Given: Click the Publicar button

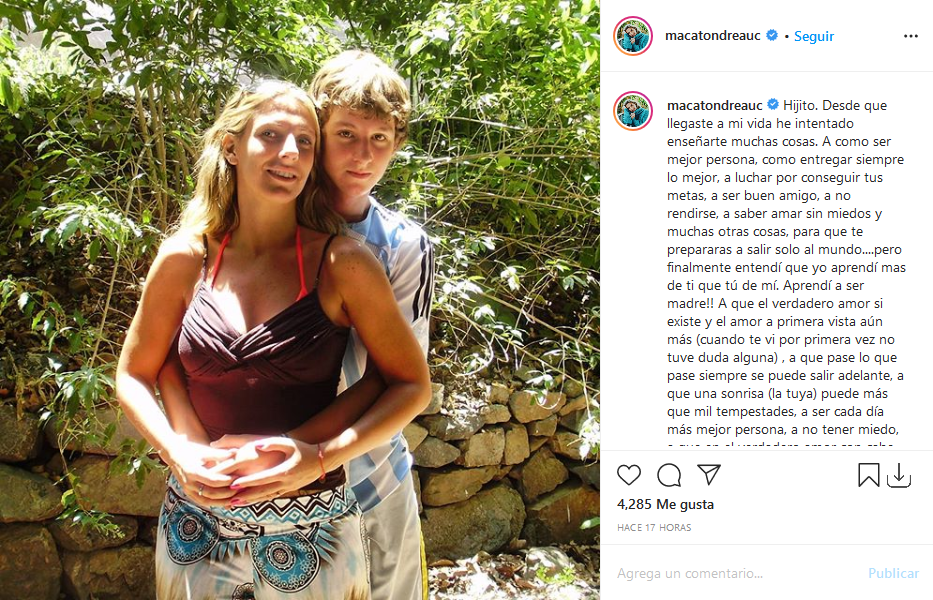Looking at the screenshot, I should 893,573.
